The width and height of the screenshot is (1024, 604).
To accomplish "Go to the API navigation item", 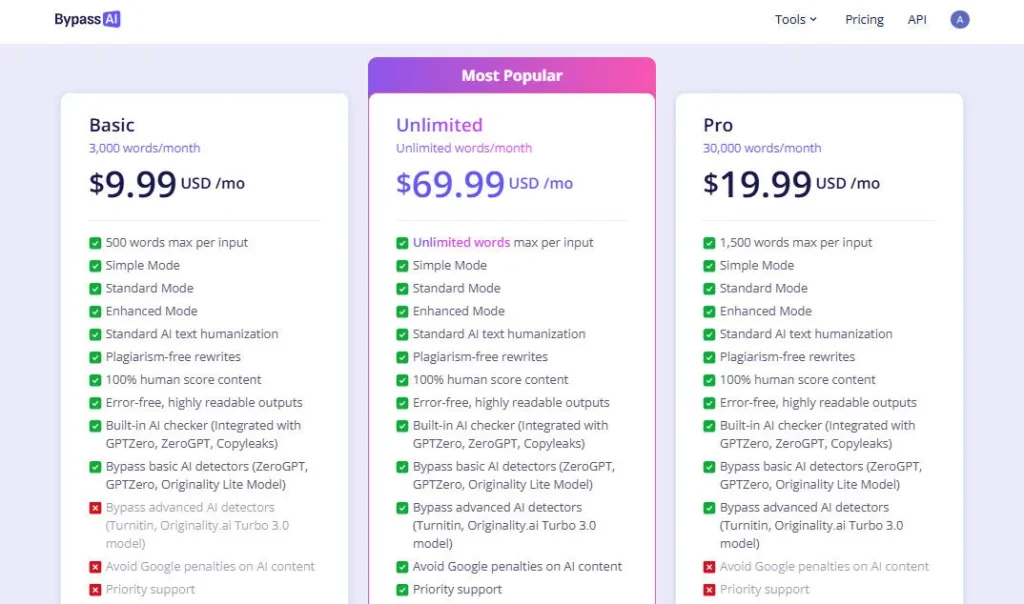I will pos(917,19).
